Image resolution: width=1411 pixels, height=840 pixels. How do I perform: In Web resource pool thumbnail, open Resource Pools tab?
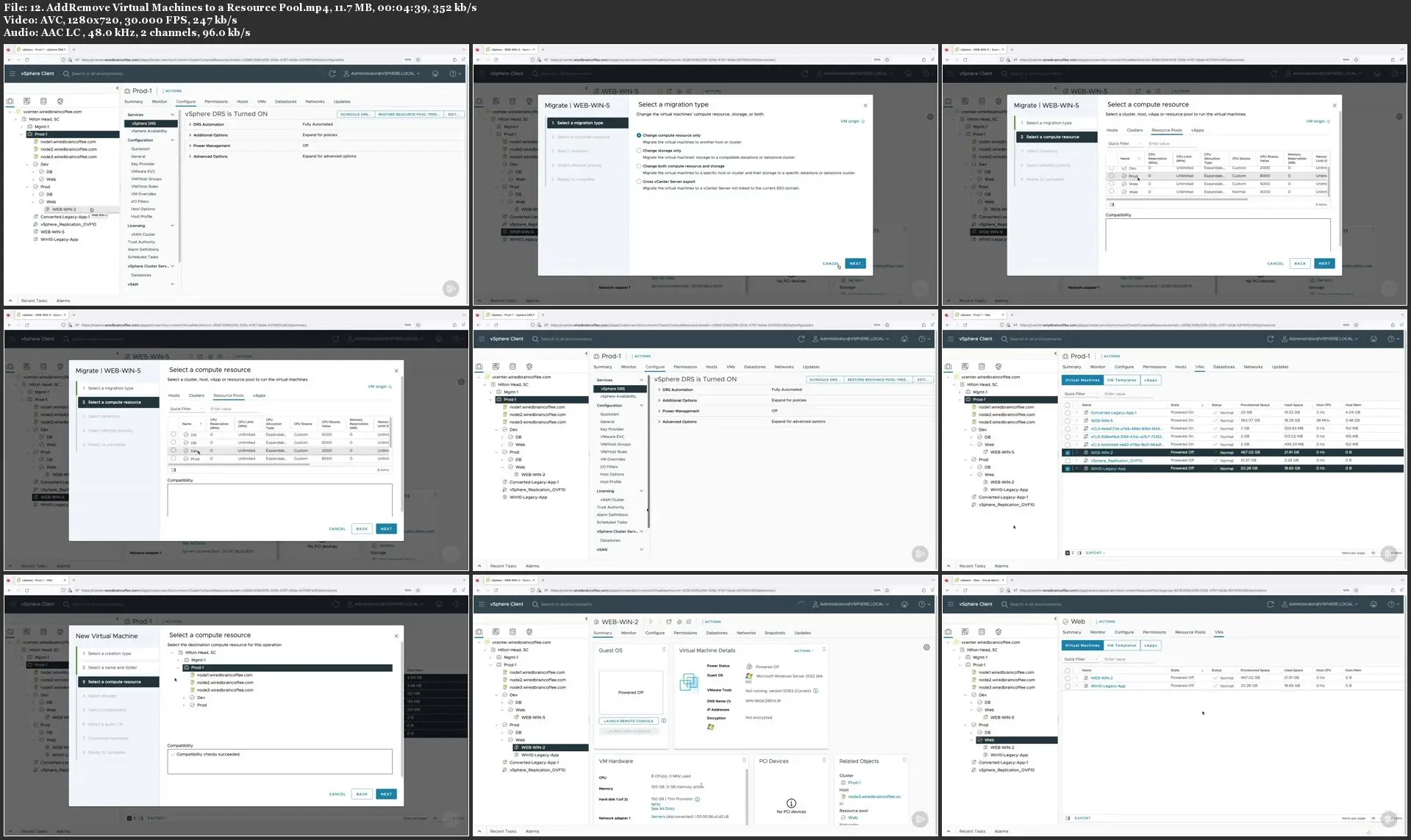[1190, 632]
